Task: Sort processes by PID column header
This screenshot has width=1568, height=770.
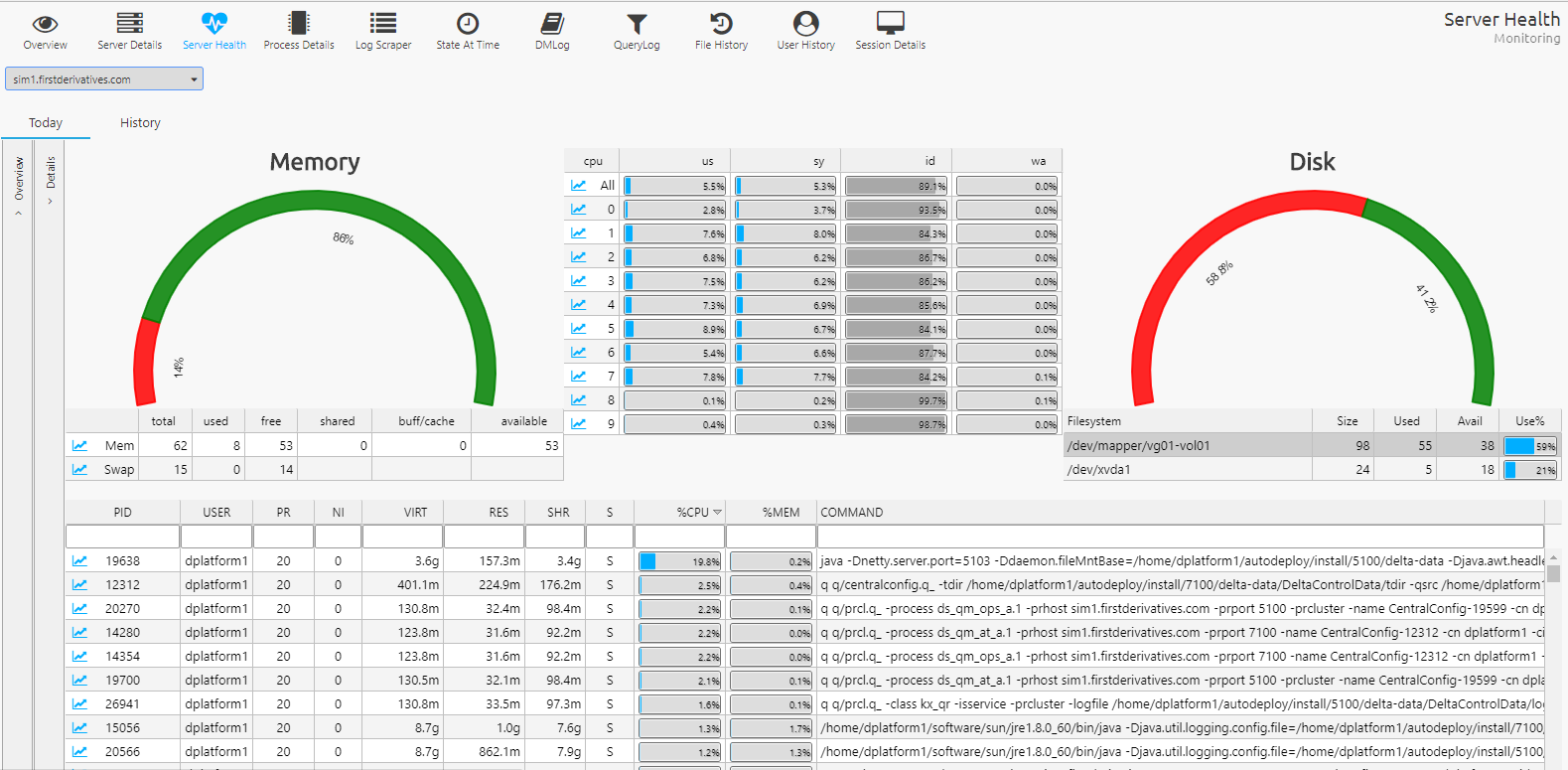Action: pyautogui.click(x=122, y=513)
